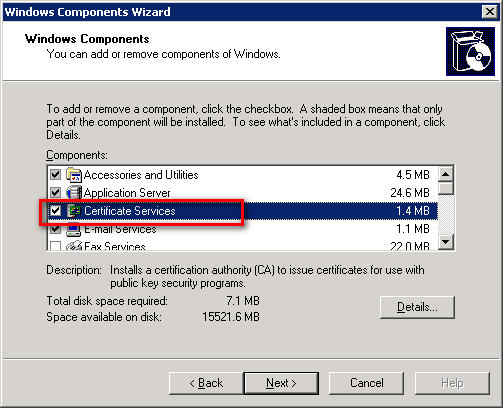Click the 24.6 MB size value
This screenshot has height=408, width=503.
point(410,193)
